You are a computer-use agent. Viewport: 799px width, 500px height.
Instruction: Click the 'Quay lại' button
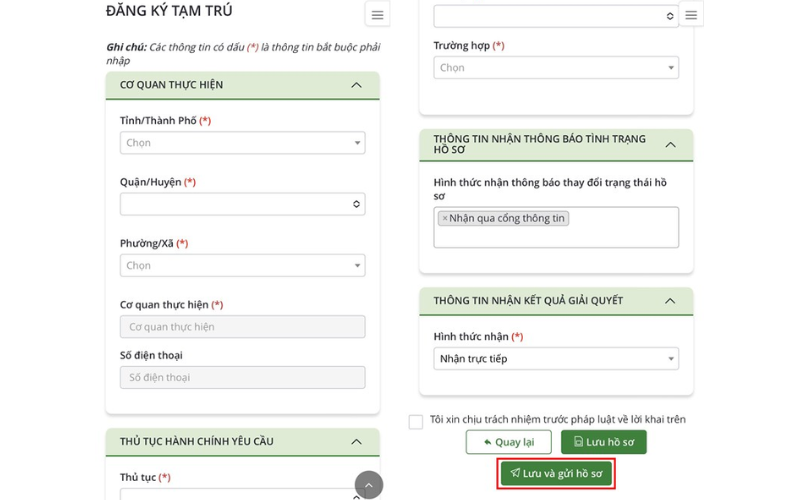pos(508,442)
